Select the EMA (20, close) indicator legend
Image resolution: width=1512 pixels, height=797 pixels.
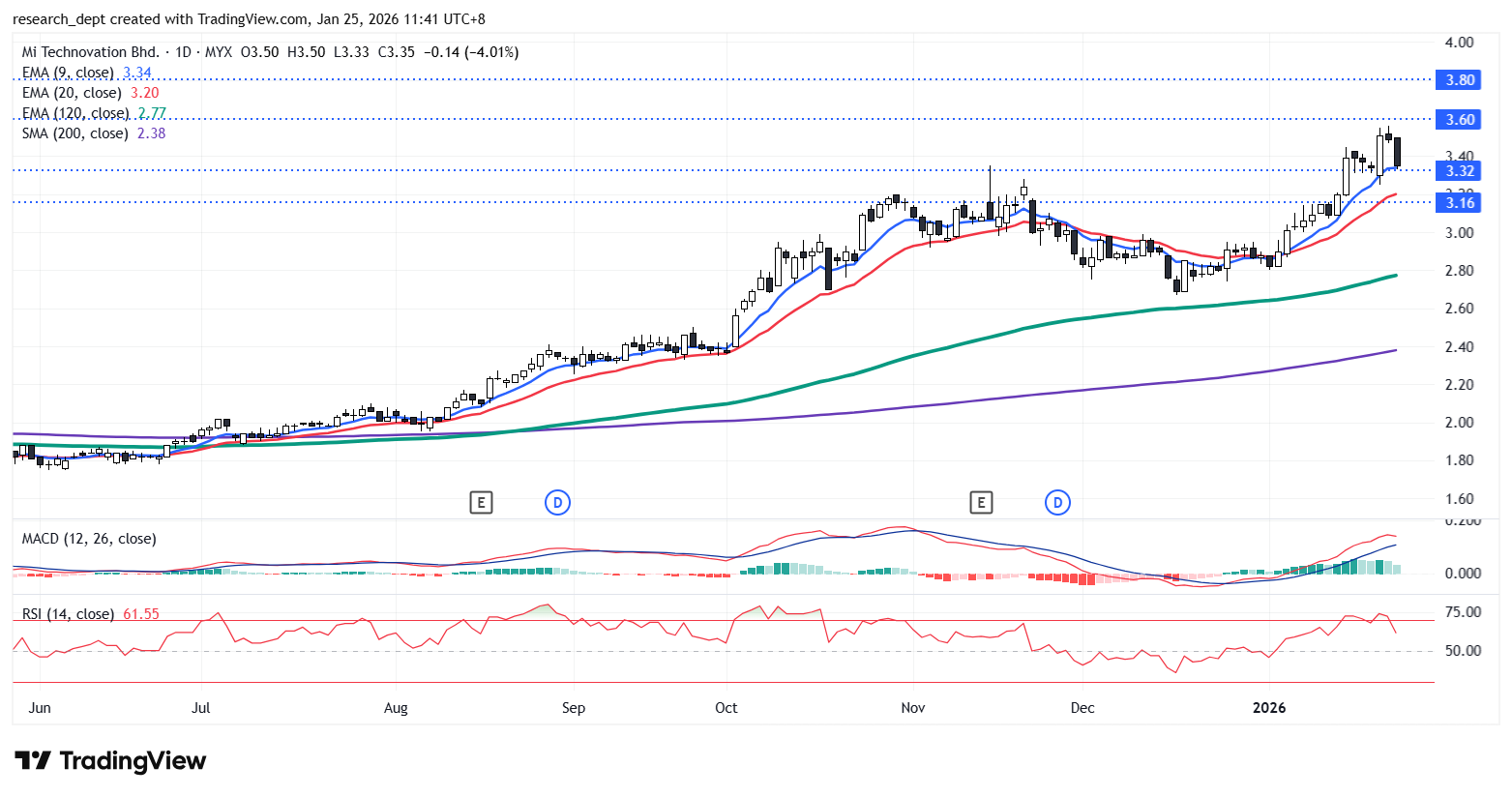pyautogui.click(x=72, y=93)
